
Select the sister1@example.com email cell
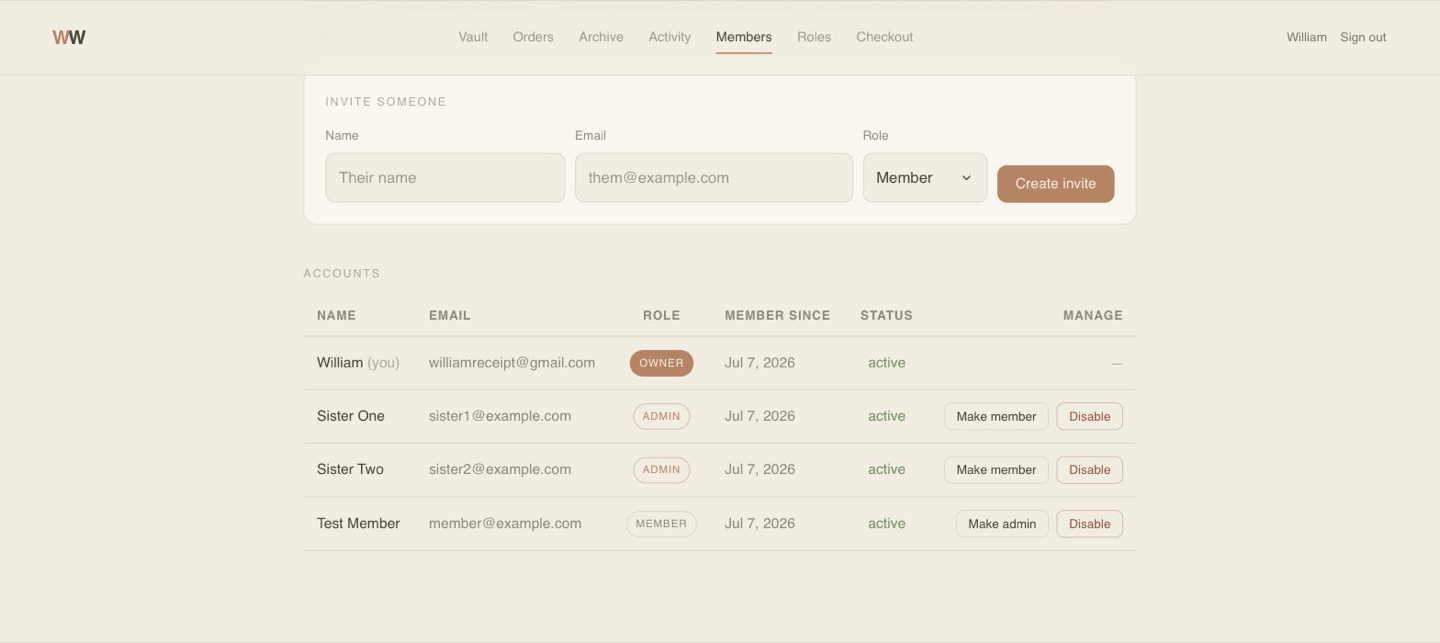click(x=500, y=416)
